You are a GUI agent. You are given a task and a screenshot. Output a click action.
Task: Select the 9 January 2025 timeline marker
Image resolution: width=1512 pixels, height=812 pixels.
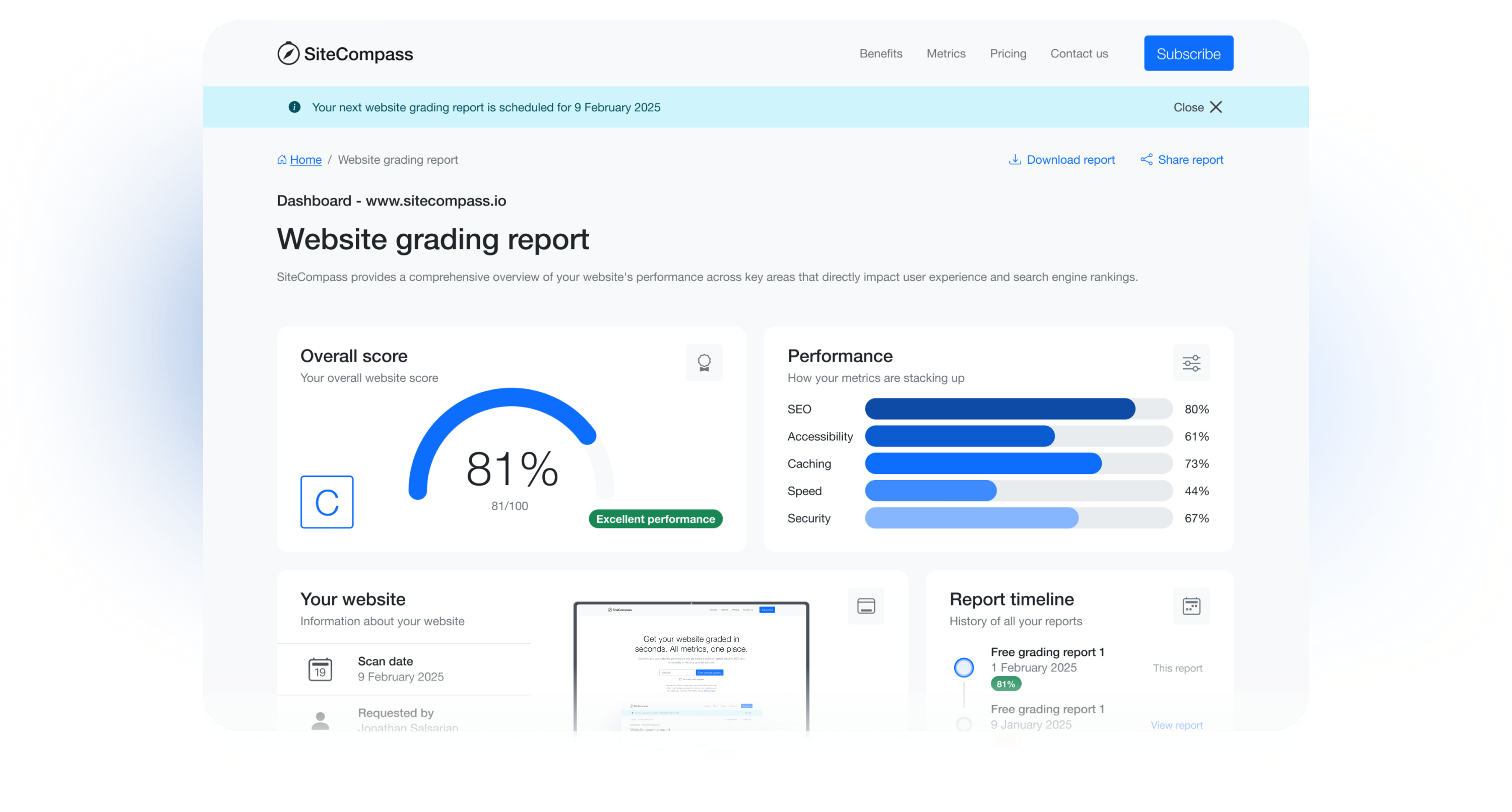(x=964, y=724)
